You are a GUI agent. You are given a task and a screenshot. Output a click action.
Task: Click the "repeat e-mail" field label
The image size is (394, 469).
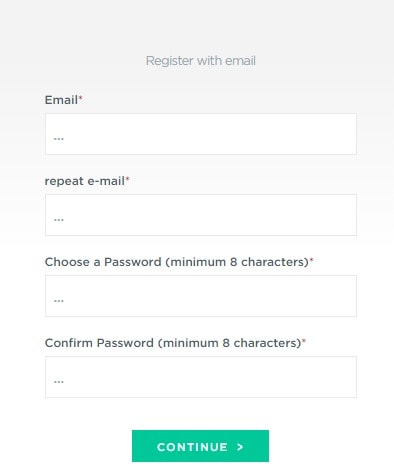(85, 181)
